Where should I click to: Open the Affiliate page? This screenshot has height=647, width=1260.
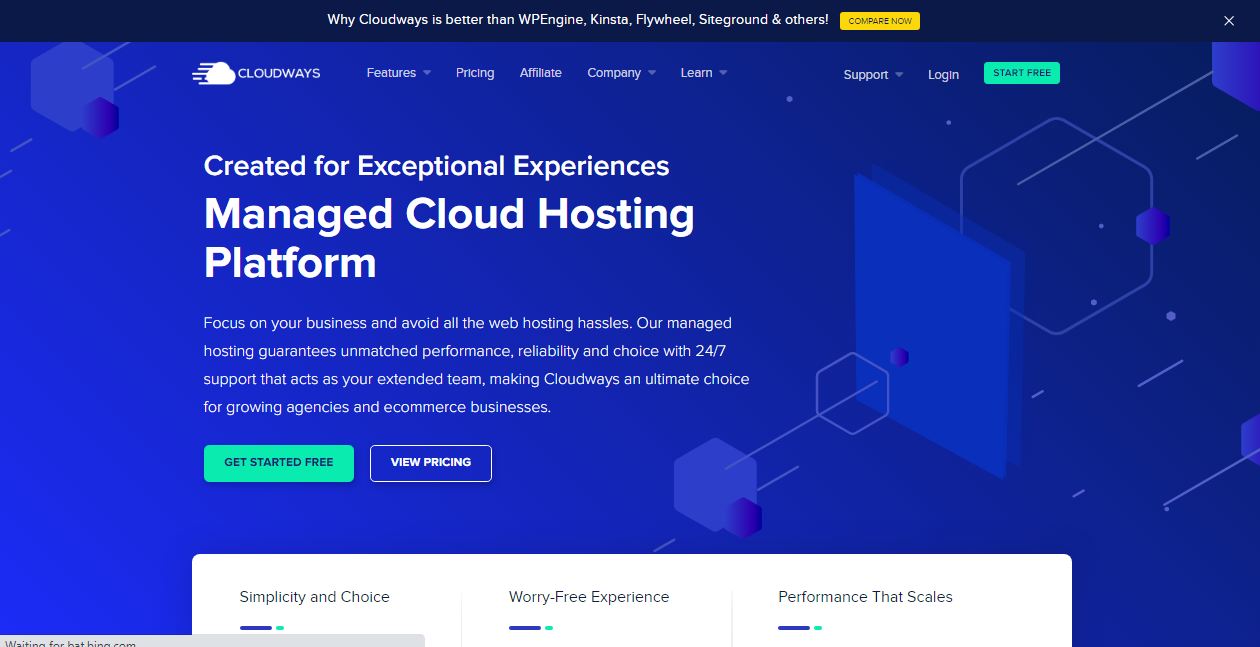pos(540,73)
